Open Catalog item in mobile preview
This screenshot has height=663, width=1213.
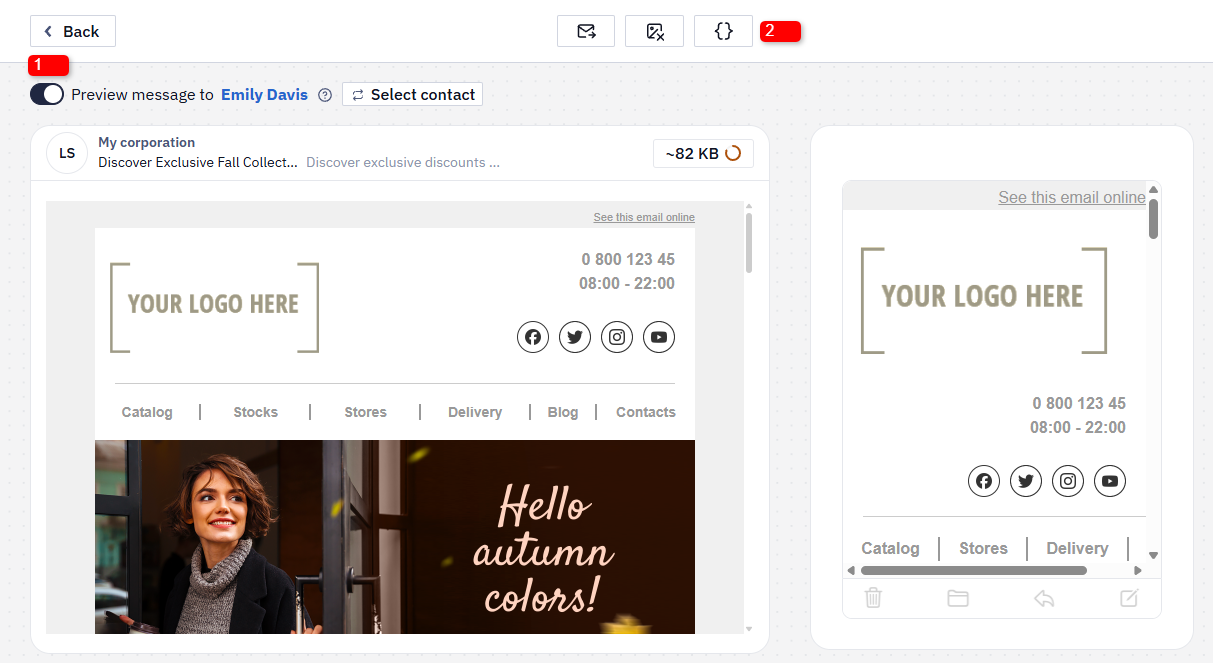(x=891, y=548)
